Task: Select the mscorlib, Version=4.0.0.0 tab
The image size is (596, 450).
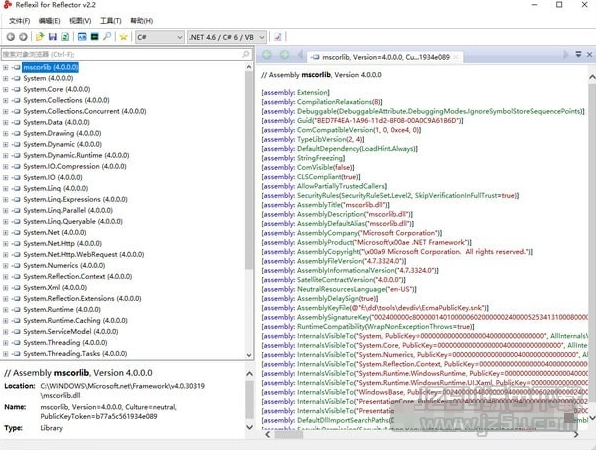Action: pos(385,57)
